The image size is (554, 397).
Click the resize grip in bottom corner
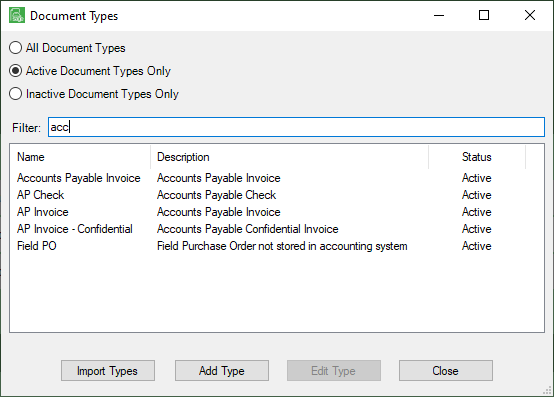547,390
